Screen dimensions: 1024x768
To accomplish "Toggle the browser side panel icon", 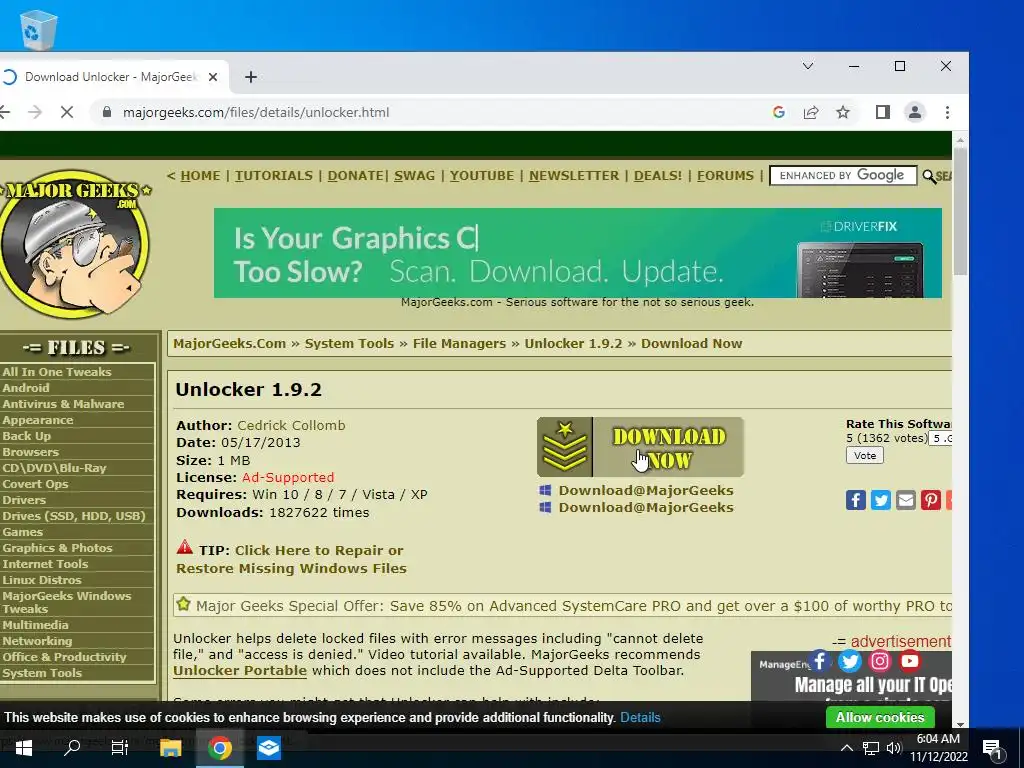I will 883,112.
